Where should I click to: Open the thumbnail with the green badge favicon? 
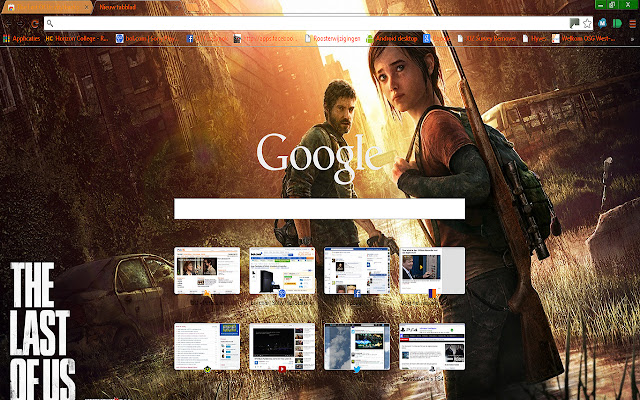click(207, 347)
